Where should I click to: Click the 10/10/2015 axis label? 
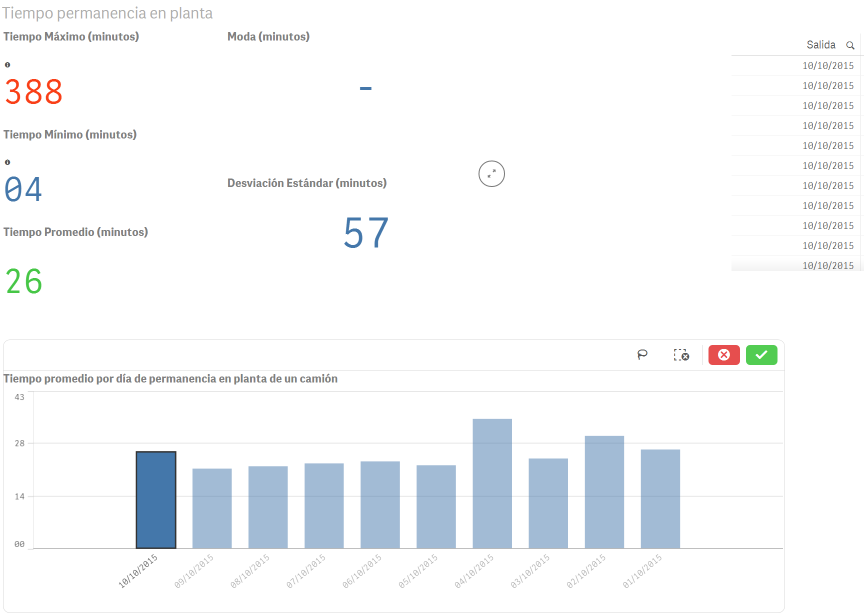coord(138,571)
